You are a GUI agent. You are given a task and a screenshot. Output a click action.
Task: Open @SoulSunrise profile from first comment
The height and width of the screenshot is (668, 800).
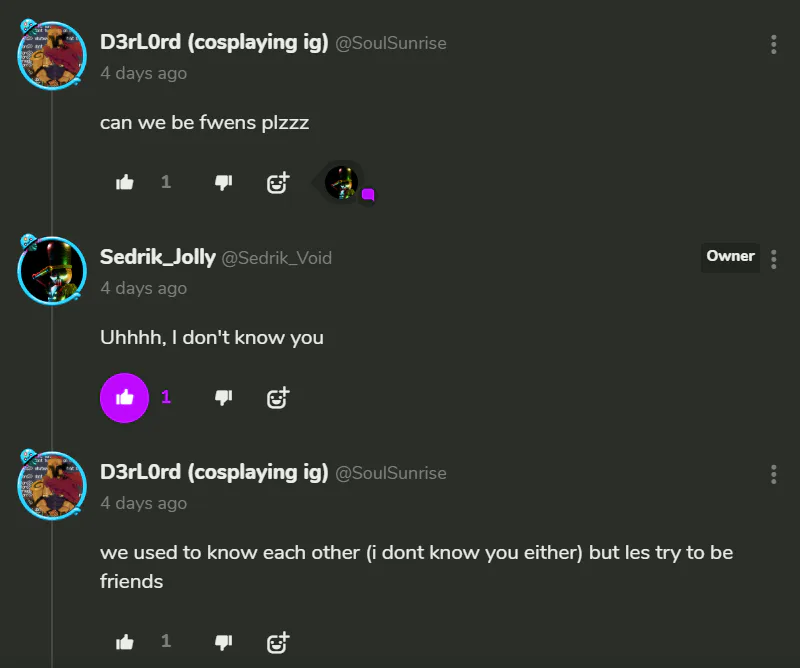coord(391,43)
